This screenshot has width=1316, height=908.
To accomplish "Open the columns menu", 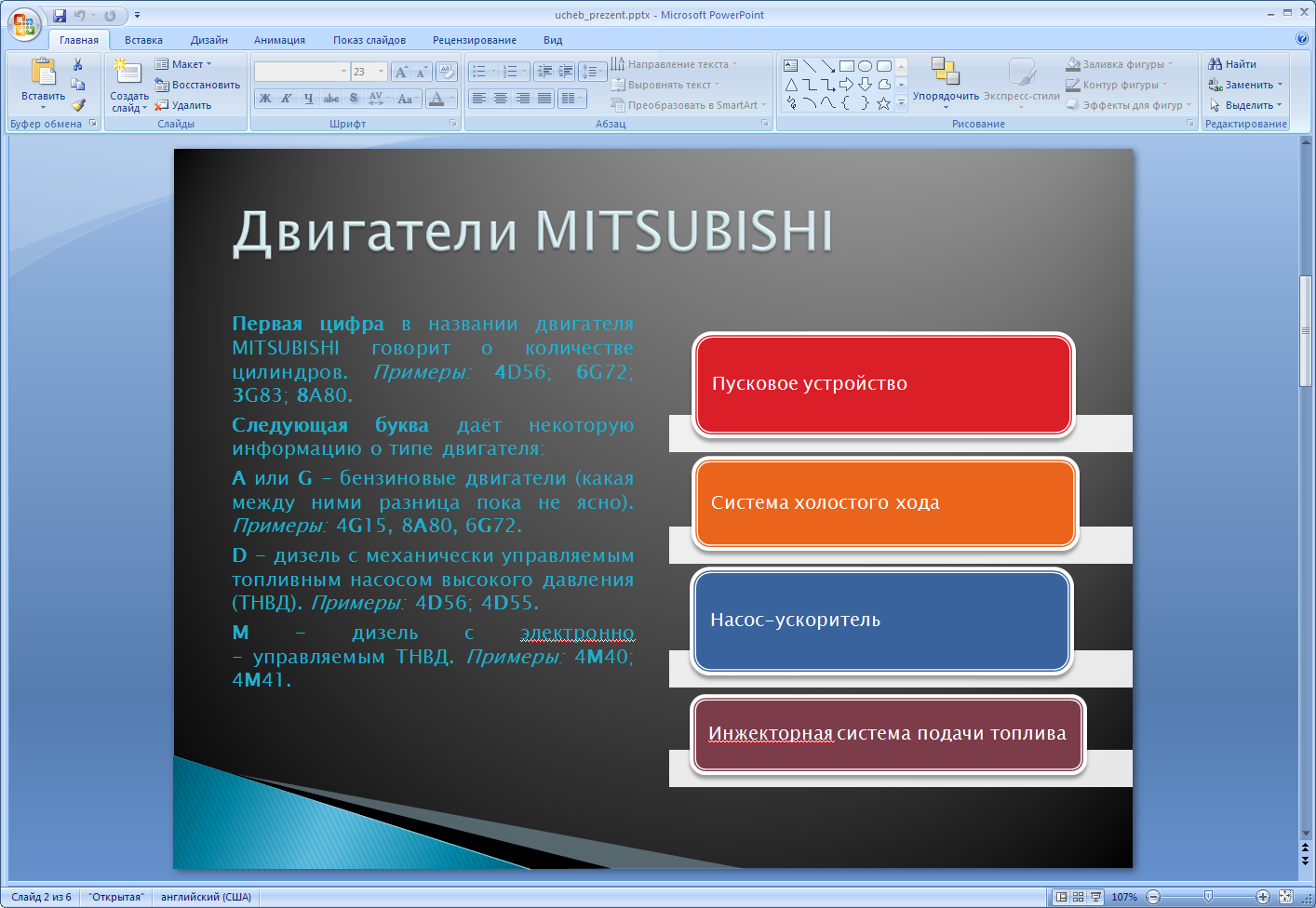I will pyautogui.click(x=571, y=98).
